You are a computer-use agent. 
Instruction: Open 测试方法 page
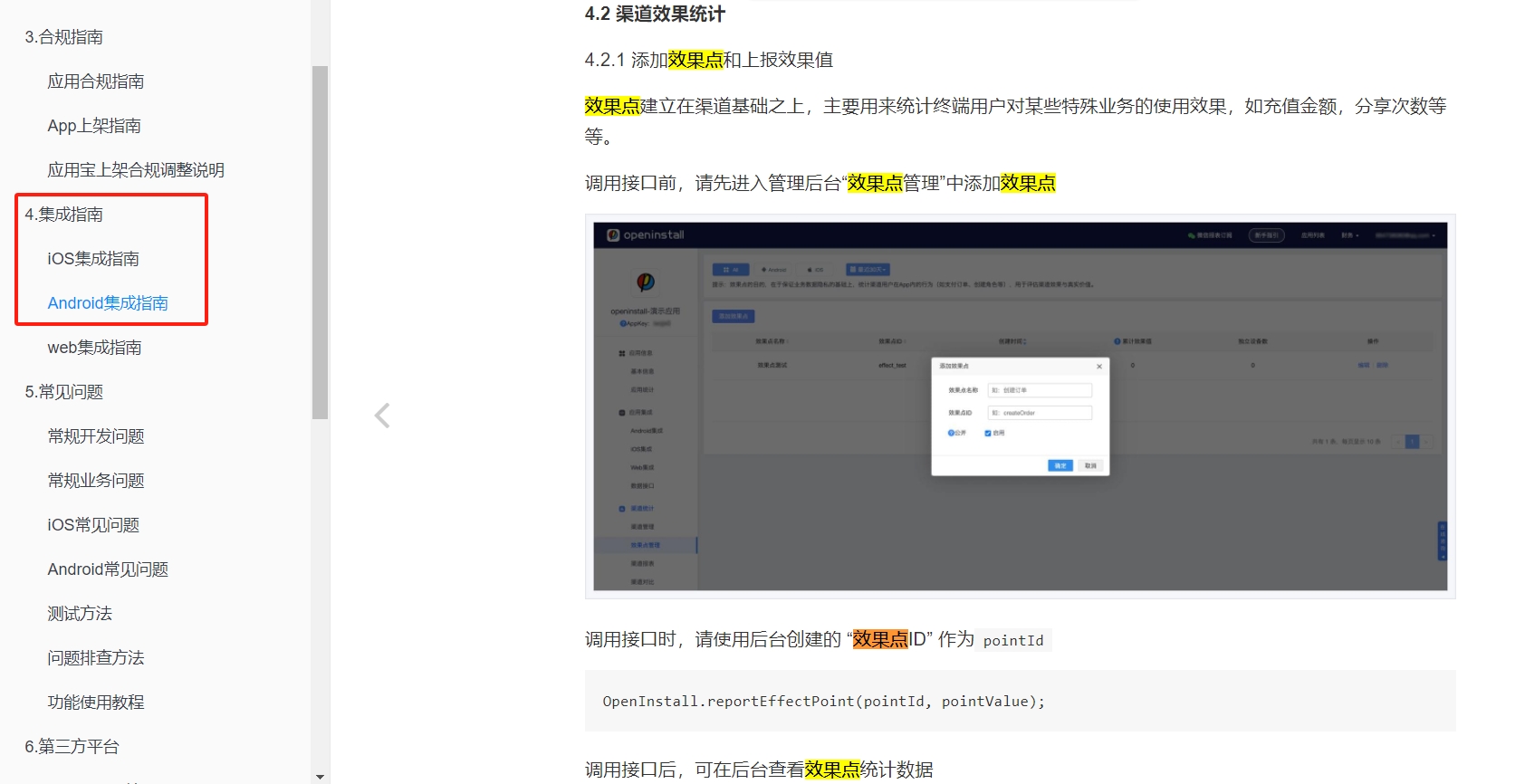[x=80, y=614]
